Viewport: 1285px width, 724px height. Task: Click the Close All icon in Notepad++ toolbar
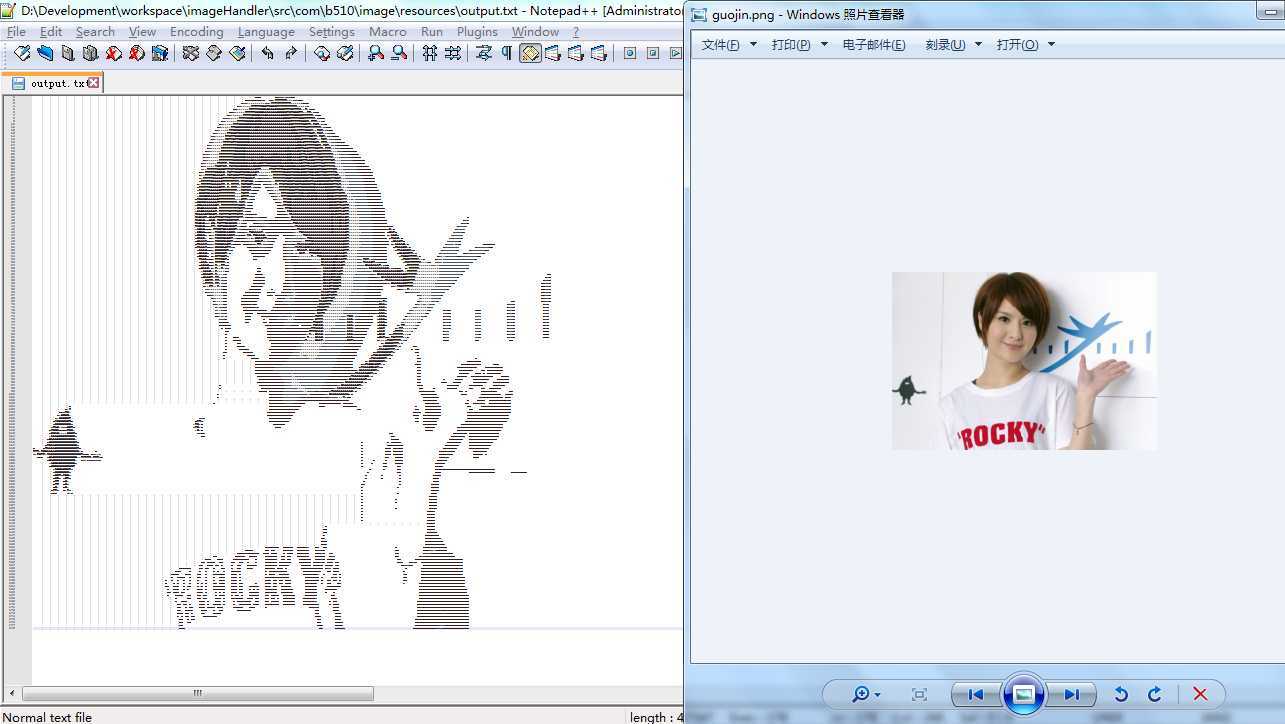tap(136, 53)
